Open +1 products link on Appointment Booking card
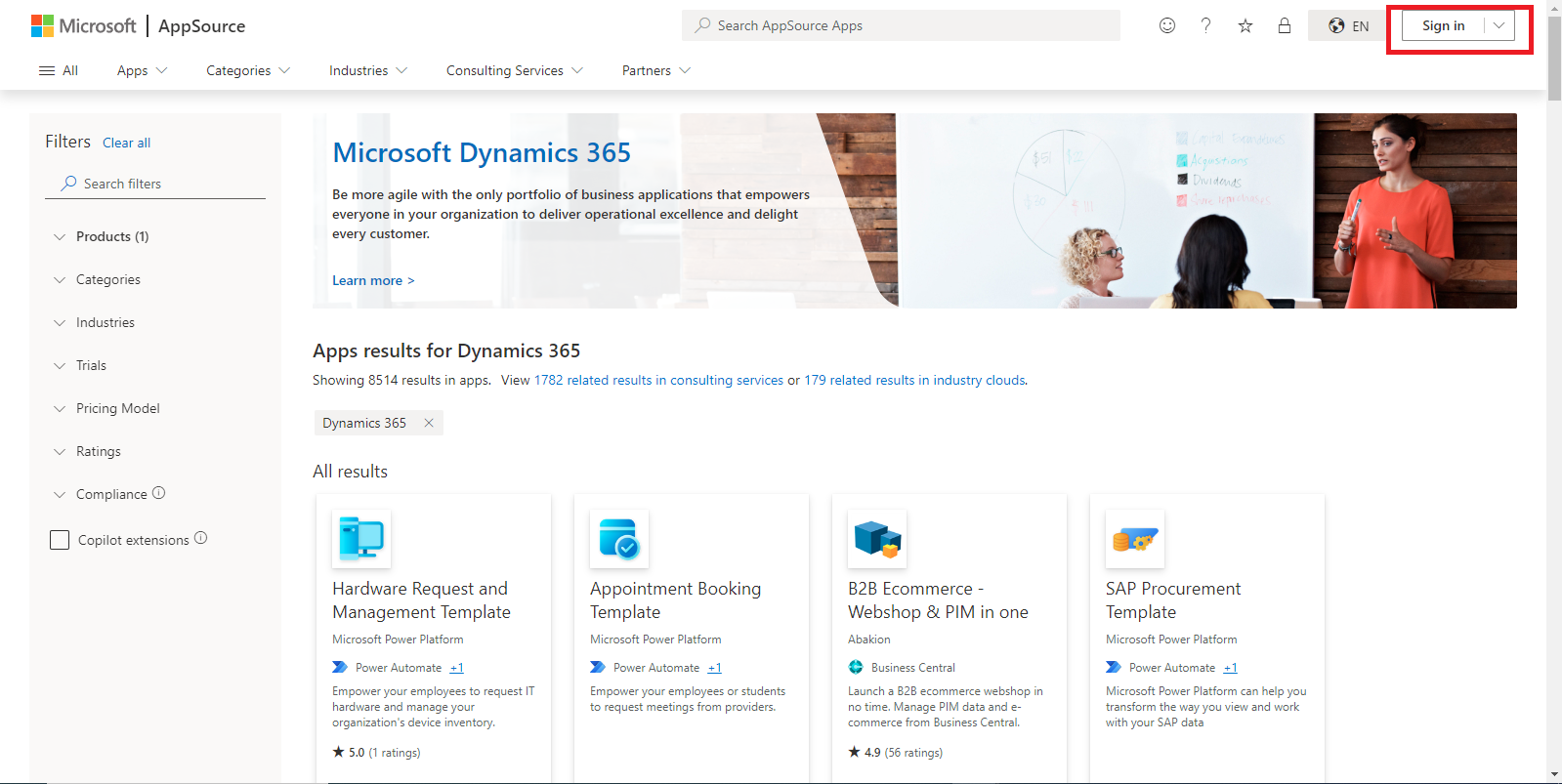The image size is (1562, 784). 715,668
